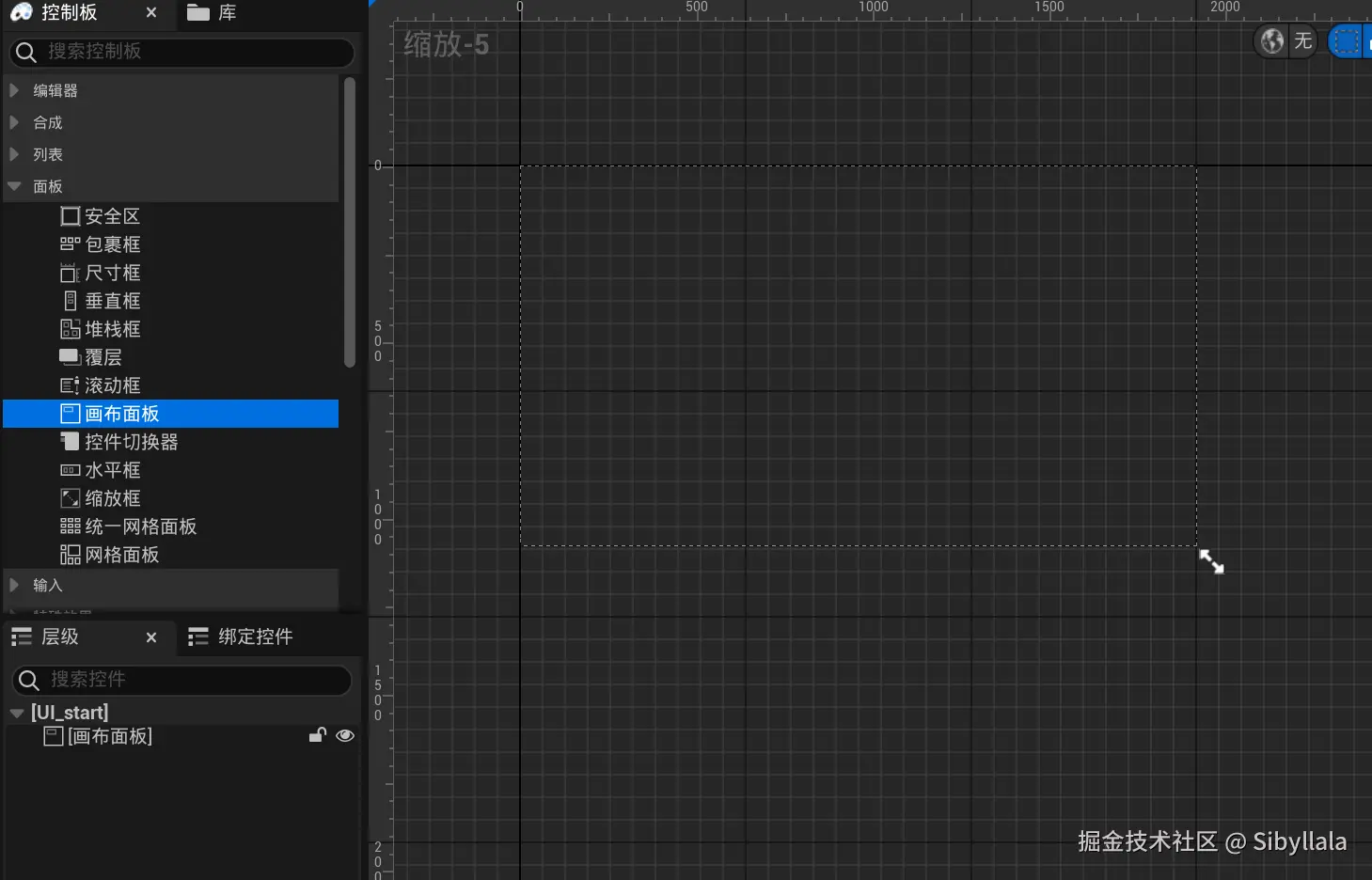Screen dimensions: 1372x880
Task: Expand the 输入 category
Action: [14, 585]
